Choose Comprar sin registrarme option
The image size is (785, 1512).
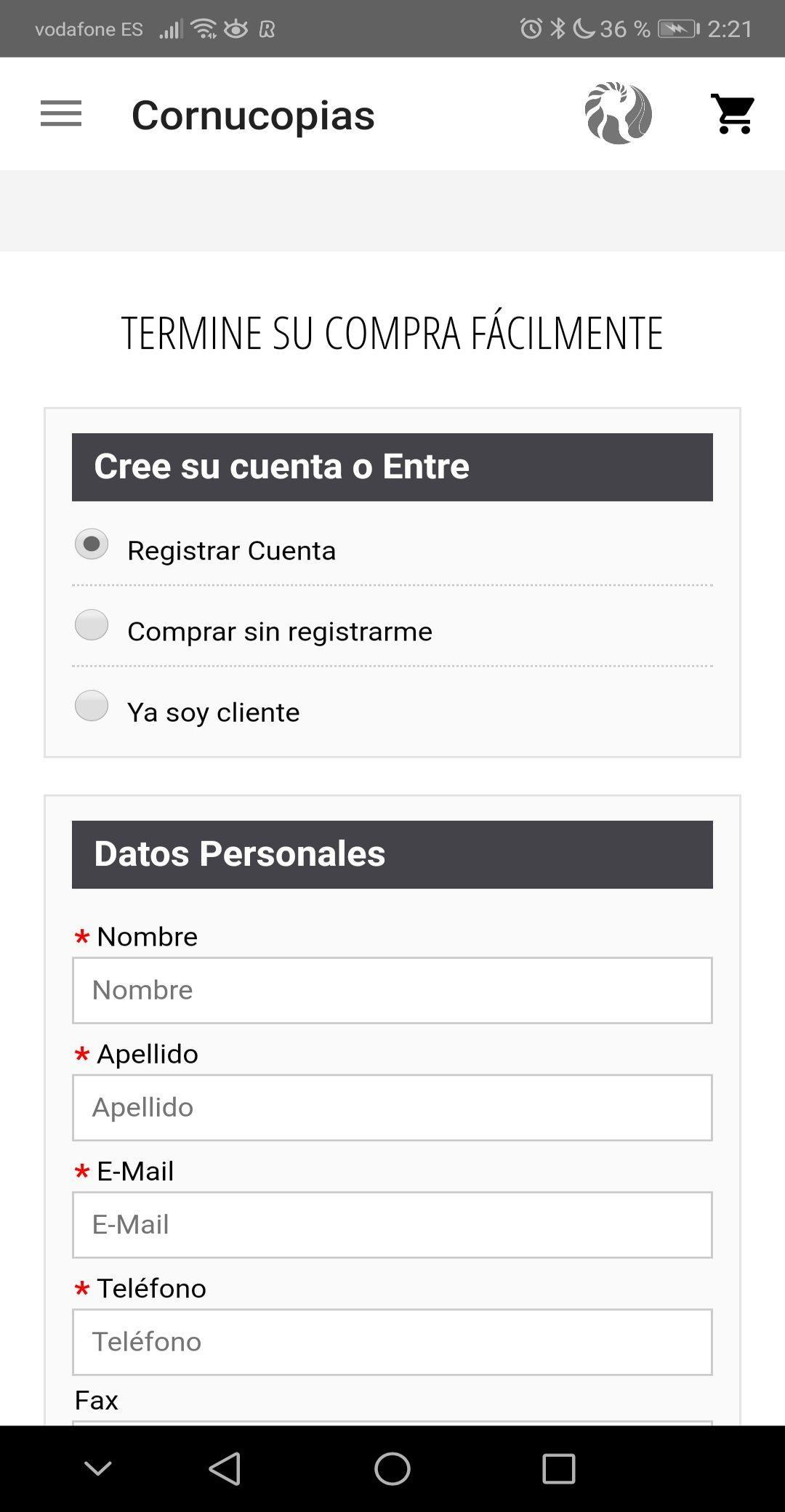92,625
